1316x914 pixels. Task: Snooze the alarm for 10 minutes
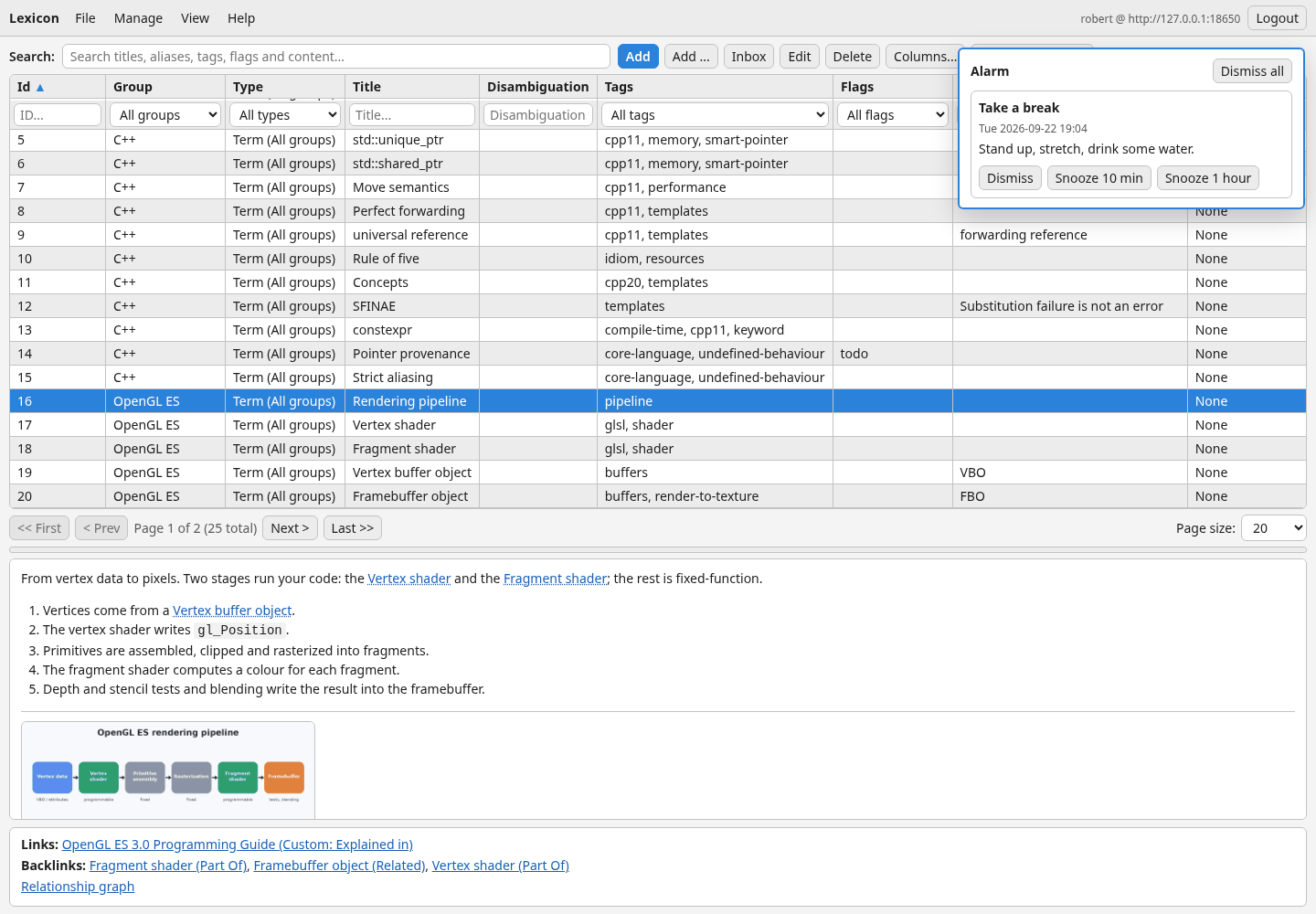pyautogui.click(x=1098, y=178)
